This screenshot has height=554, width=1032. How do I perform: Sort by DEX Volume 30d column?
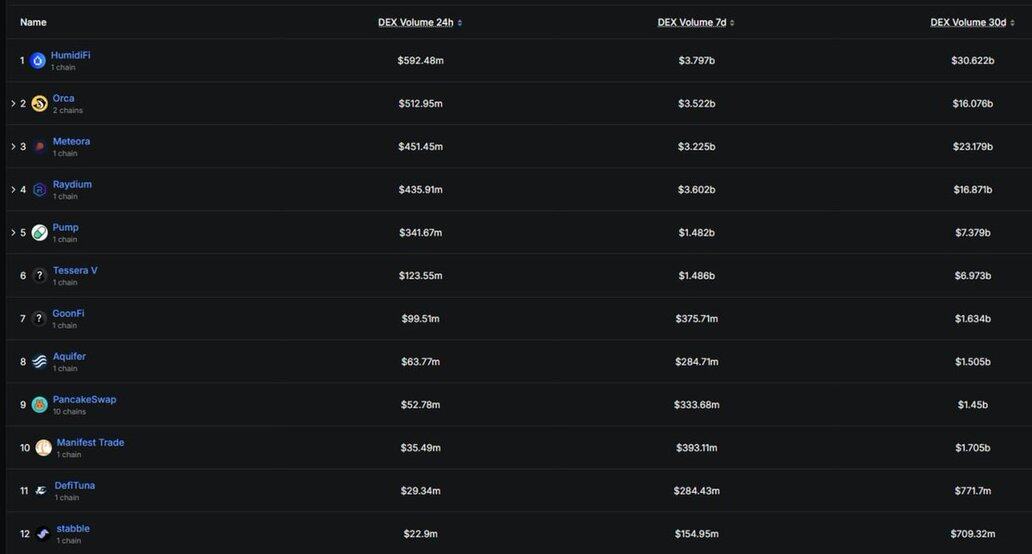[x=971, y=22]
